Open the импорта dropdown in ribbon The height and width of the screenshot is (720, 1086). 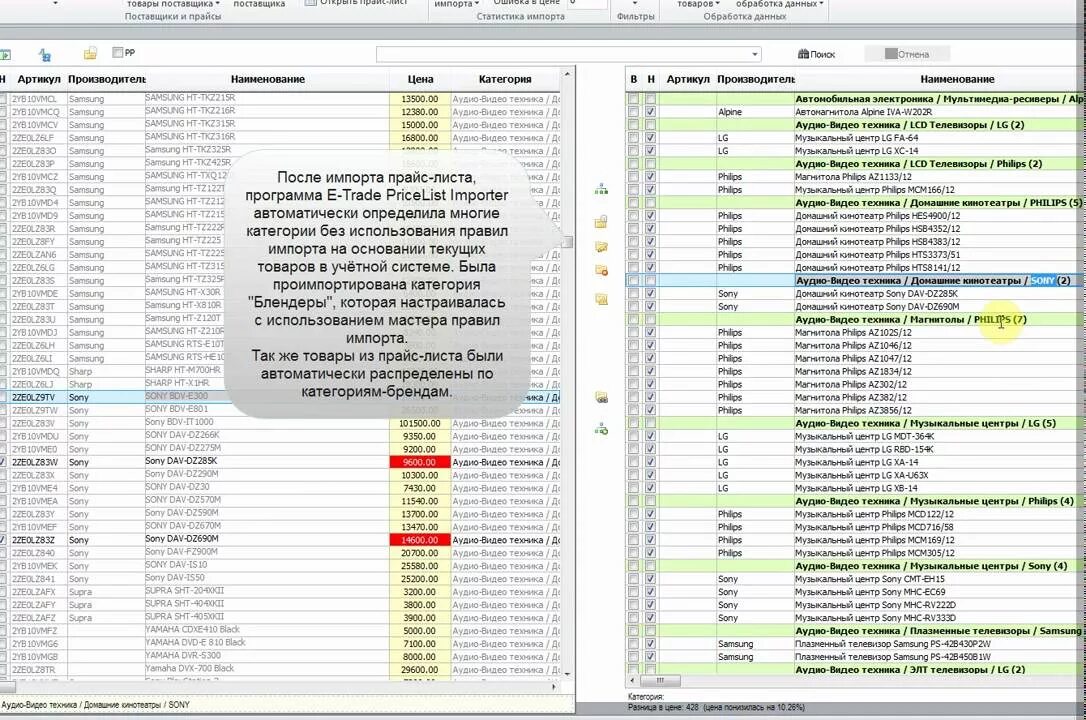pyautogui.click(x=456, y=3)
